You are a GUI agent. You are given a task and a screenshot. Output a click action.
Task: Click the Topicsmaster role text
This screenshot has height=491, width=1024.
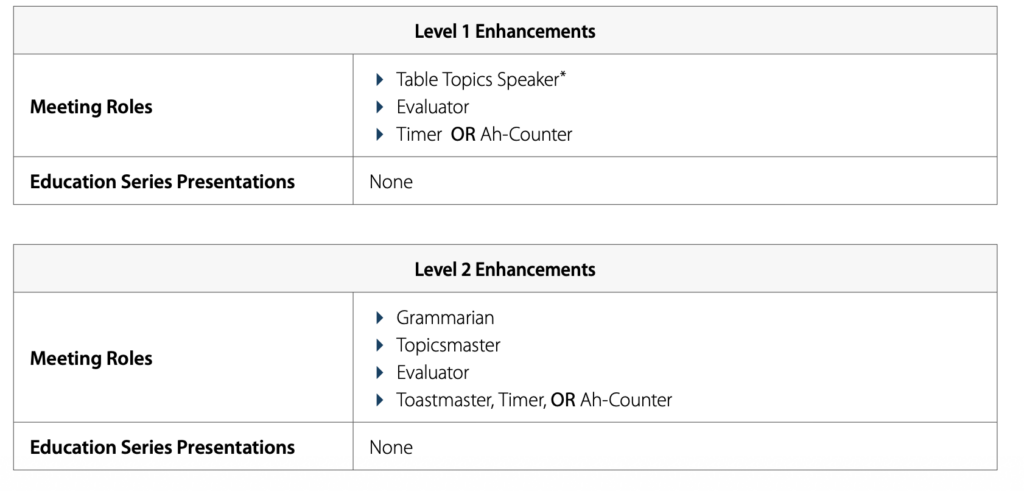(448, 345)
